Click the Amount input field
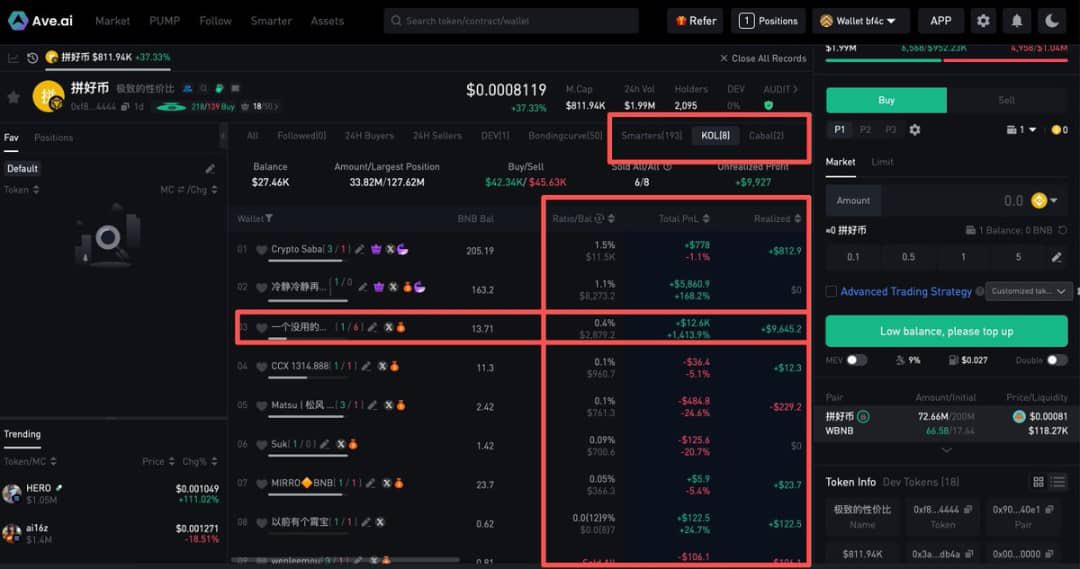This screenshot has width=1080, height=569. (x=946, y=200)
